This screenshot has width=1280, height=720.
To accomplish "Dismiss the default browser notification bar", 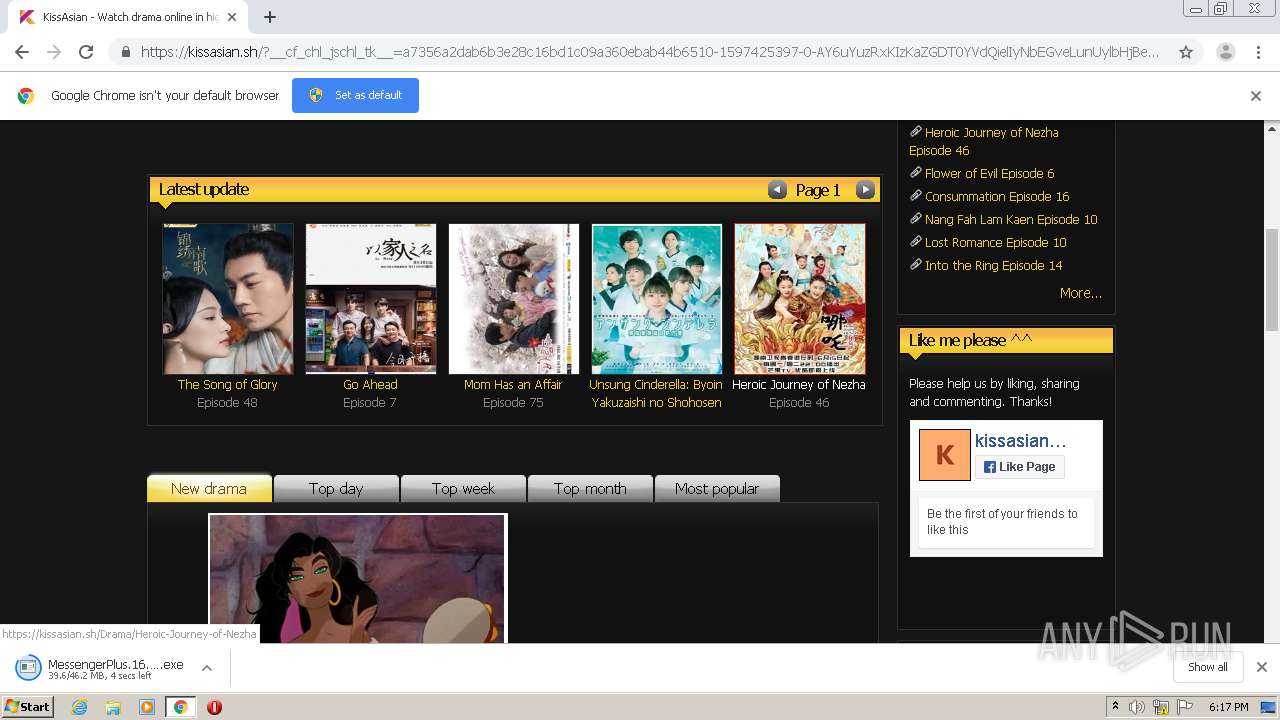I will point(1256,96).
